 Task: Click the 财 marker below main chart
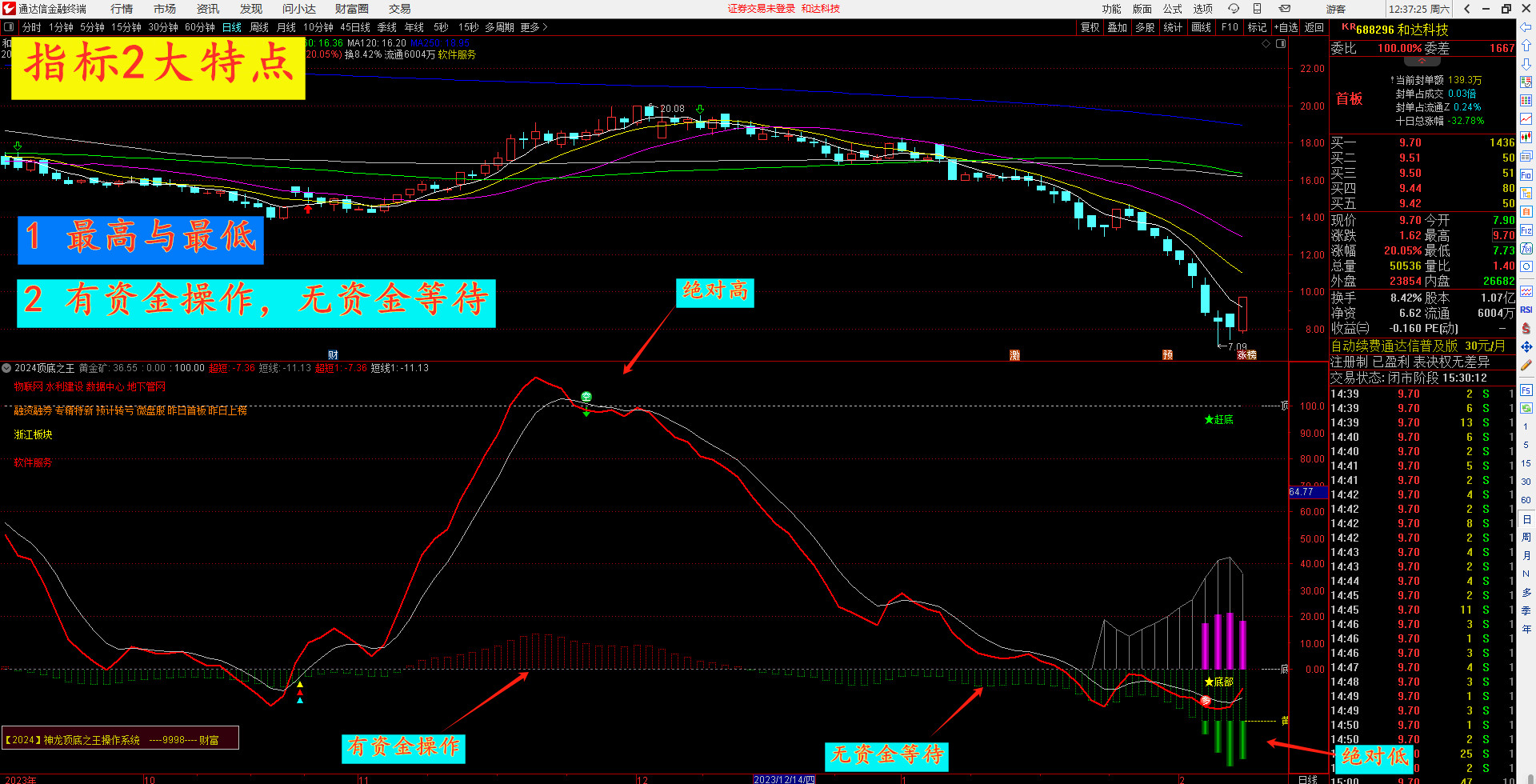pos(334,355)
